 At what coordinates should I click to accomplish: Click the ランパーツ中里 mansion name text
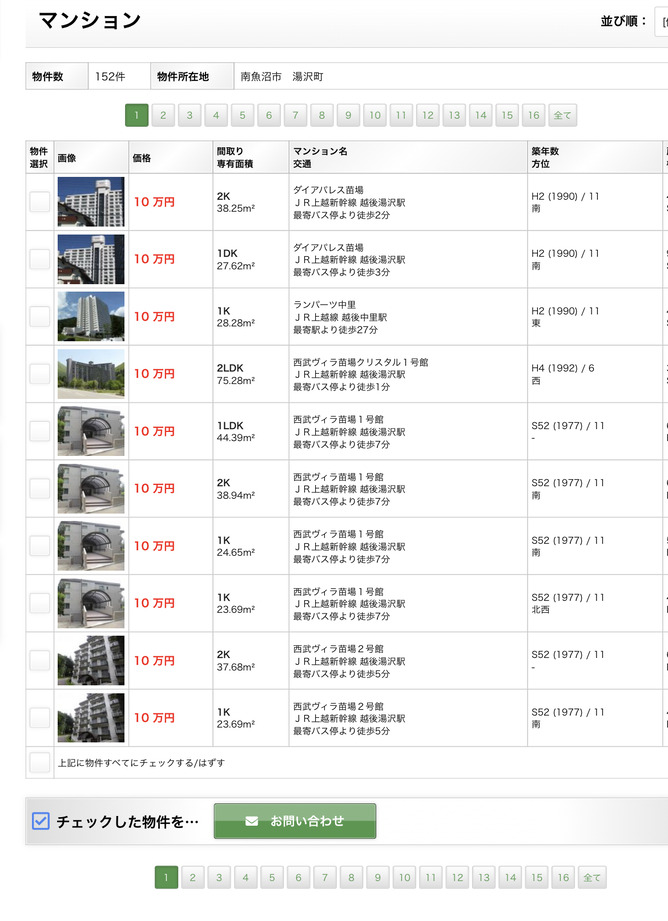[324, 304]
